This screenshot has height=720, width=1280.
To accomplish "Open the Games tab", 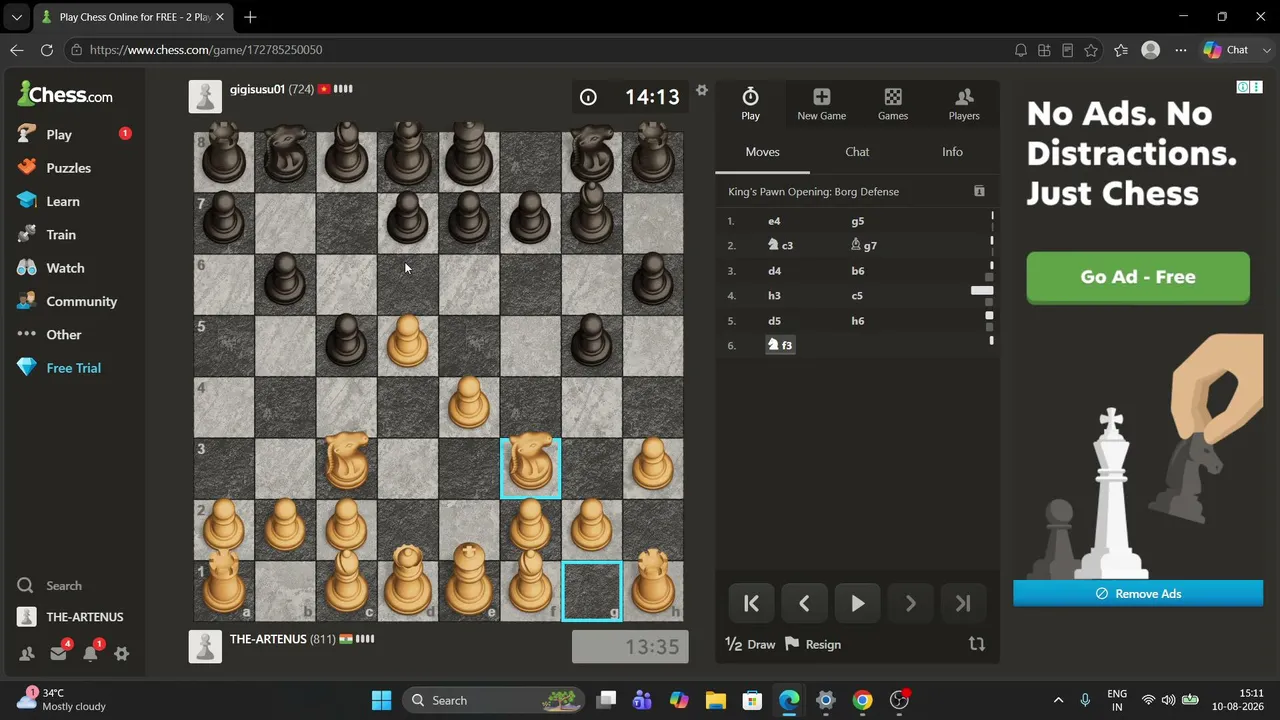I will tap(893, 104).
